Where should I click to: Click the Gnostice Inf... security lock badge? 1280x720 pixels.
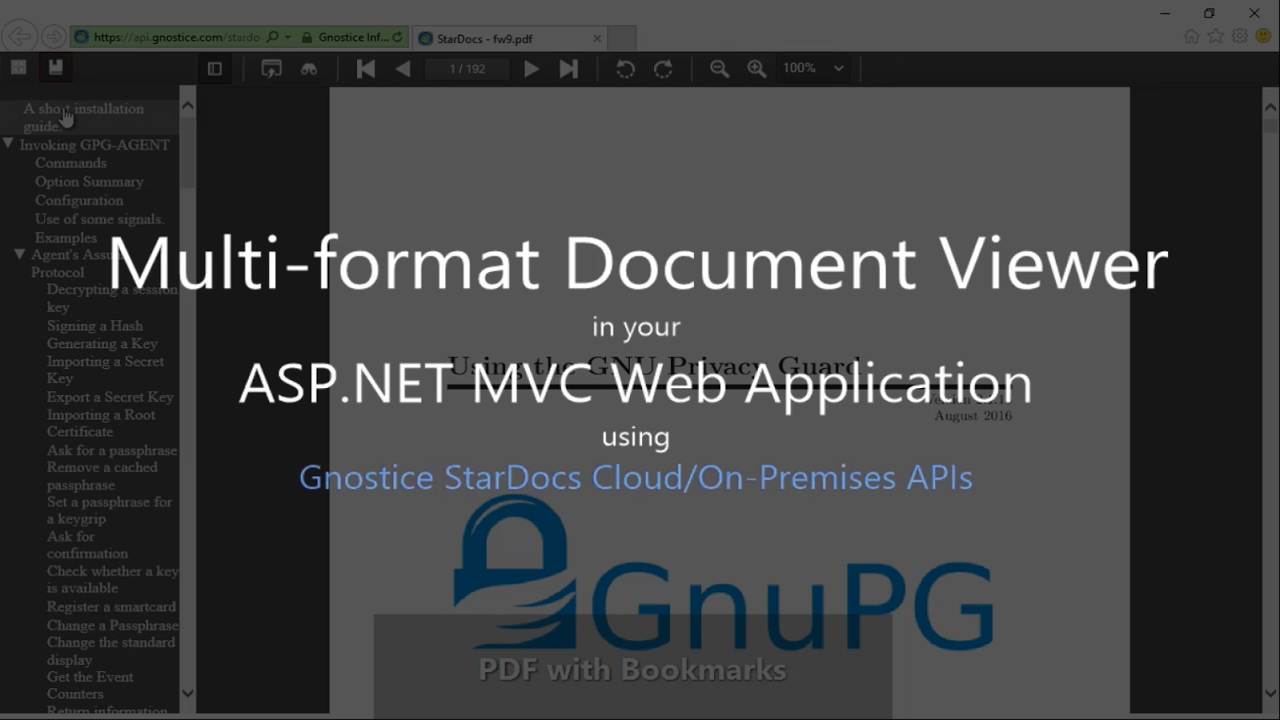point(346,37)
